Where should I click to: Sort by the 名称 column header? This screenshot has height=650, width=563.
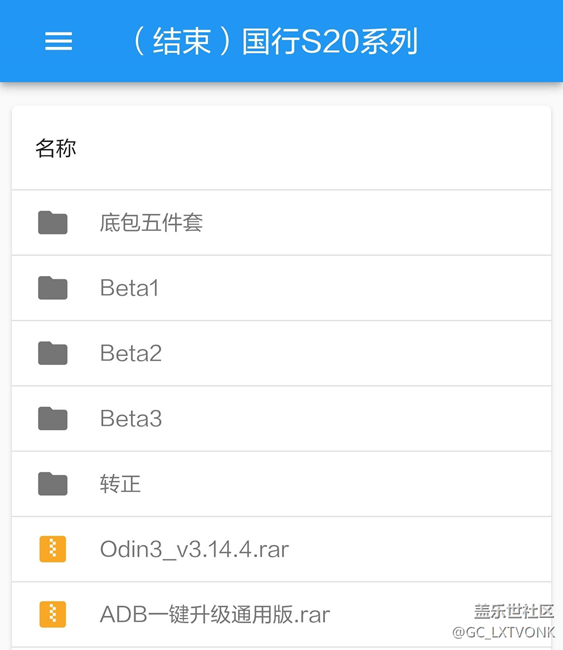(x=56, y=148)
